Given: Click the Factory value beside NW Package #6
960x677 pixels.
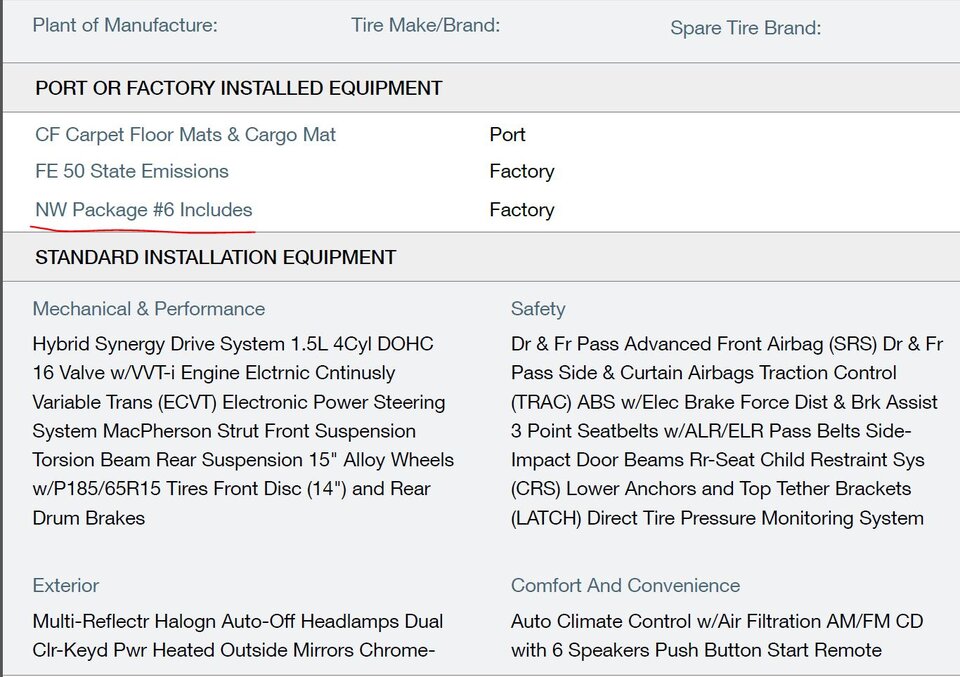Looking at the screenshot, I should 521,210.
